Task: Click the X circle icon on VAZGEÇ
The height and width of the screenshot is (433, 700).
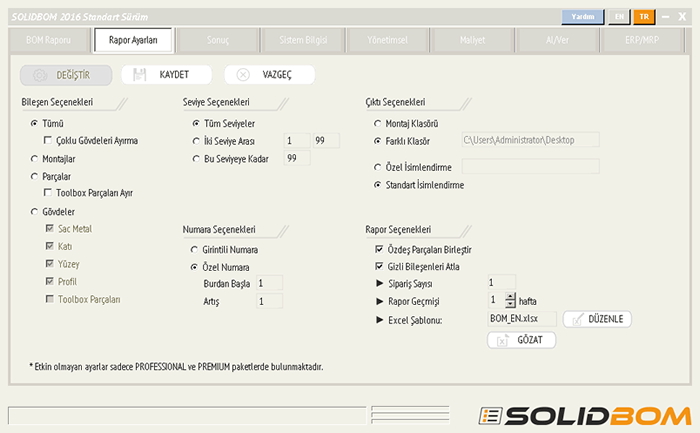Action: click(x=243, y=75)
